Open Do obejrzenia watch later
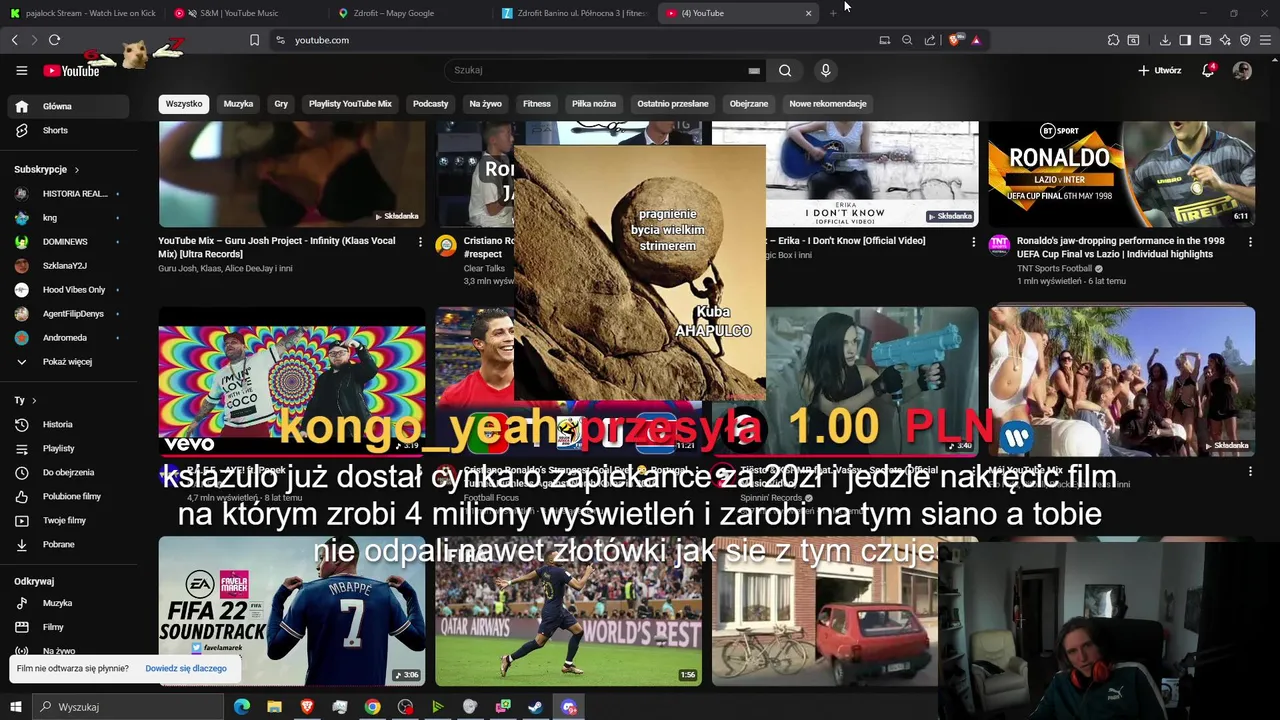The image size is (1280, 720). (x=68, y=472)
